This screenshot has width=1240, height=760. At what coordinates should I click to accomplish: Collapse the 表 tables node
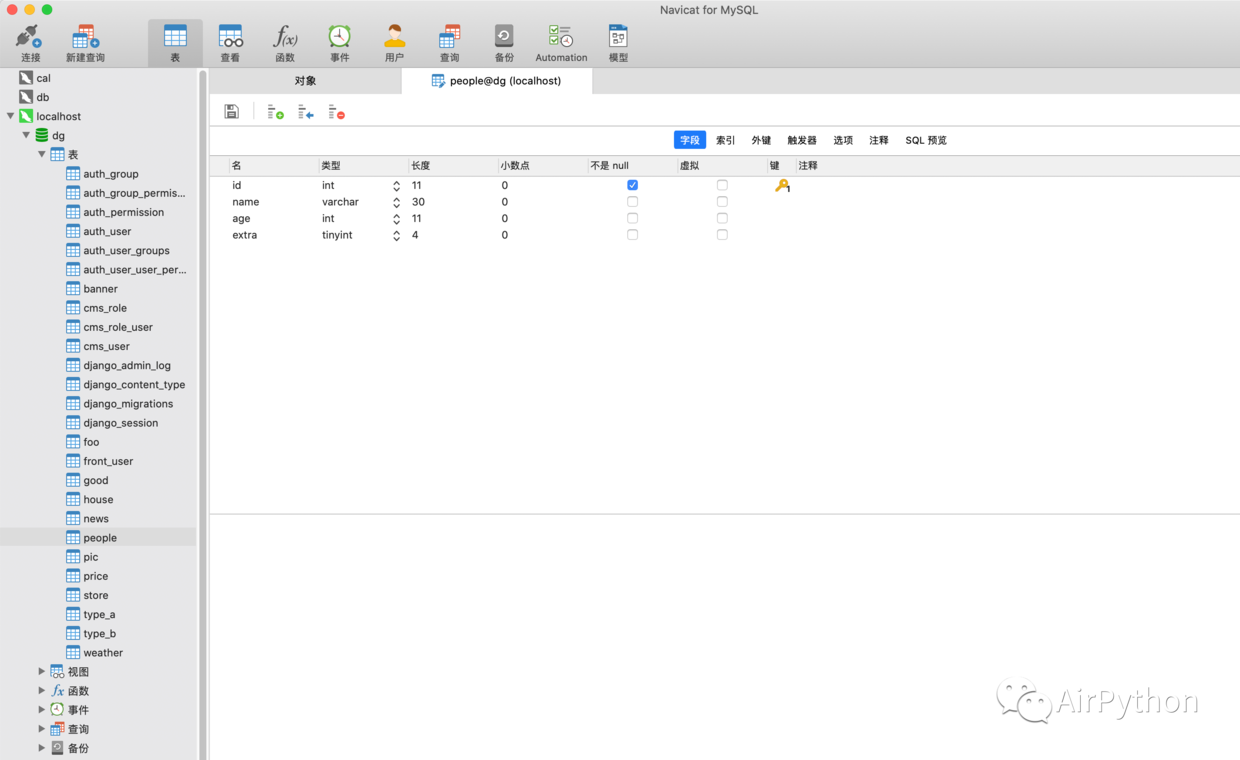[x=42, y=154]
